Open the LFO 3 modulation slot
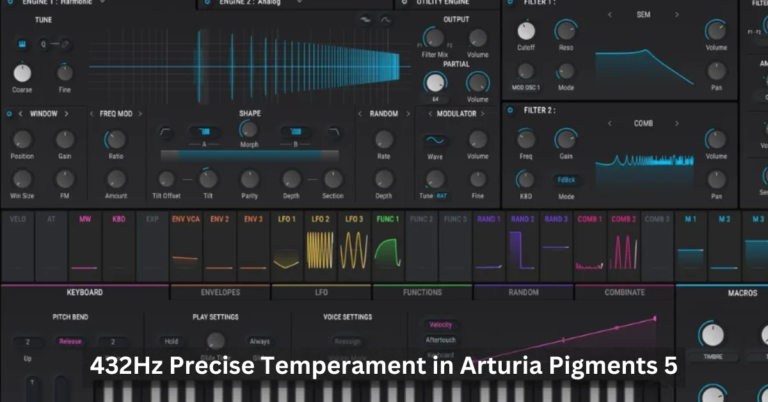Viewport: 768px width, 402px height. (354, 246)
